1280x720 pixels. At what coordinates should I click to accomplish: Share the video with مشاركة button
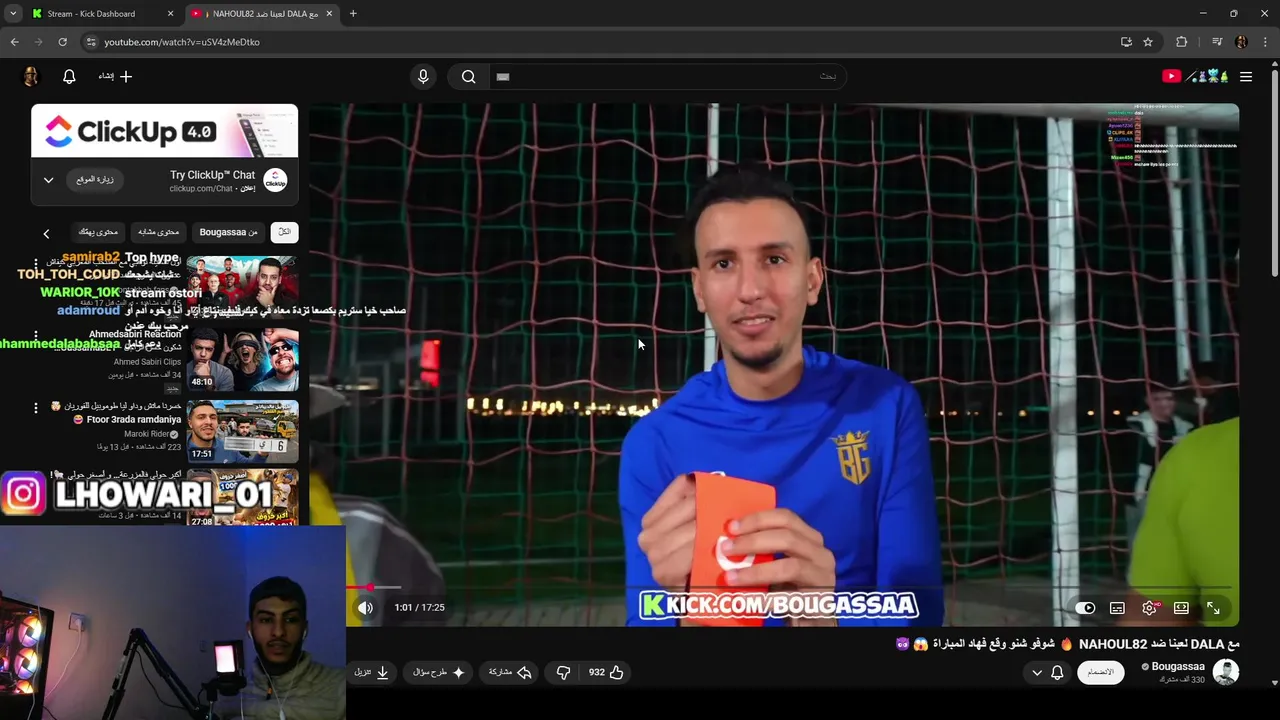(510, 672)
